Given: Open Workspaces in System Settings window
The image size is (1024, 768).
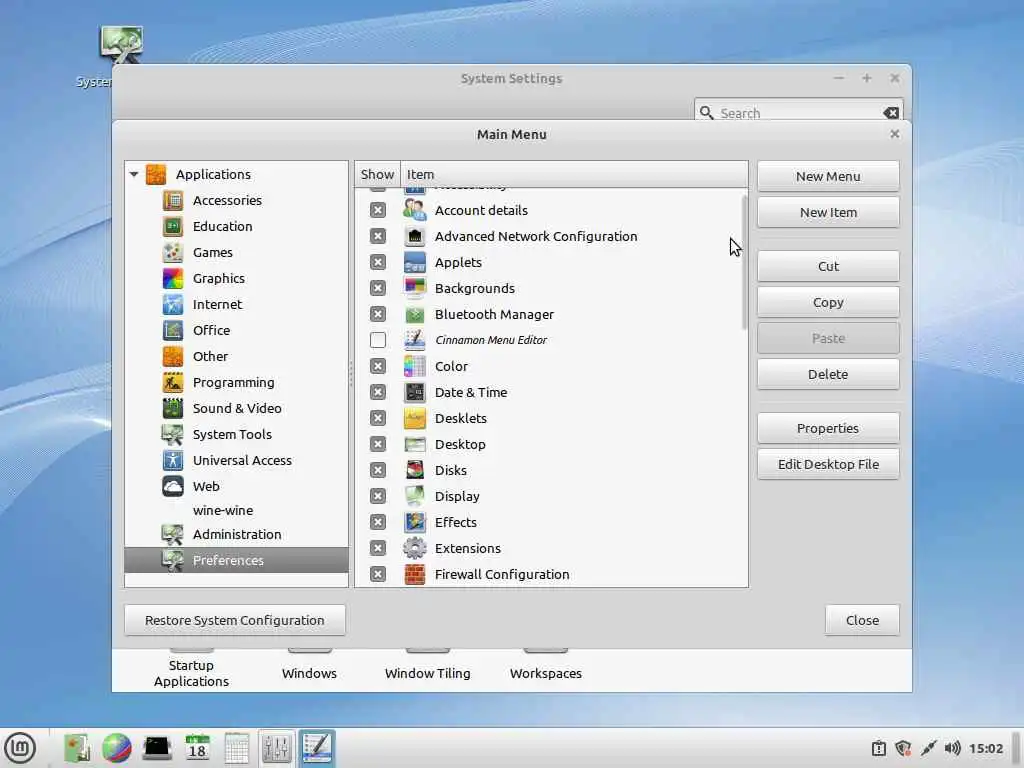Looking at the screenshot, I should tap(545, 673).
